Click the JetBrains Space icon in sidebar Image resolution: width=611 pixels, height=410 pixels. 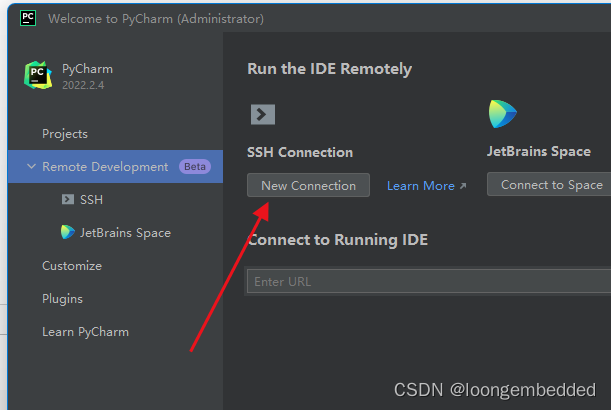(x=67, y=232)
